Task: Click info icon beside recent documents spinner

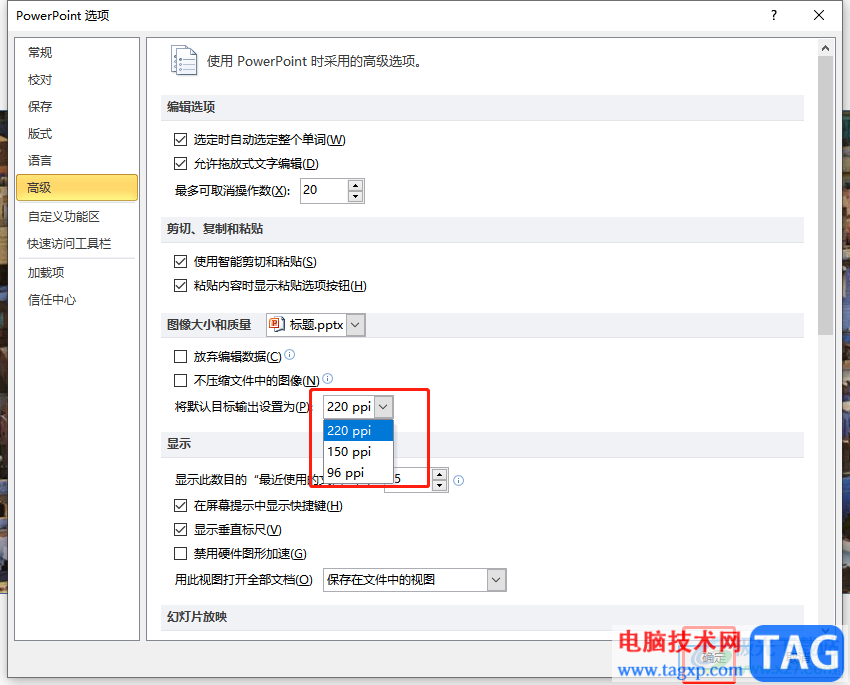Action: point(459,480)
